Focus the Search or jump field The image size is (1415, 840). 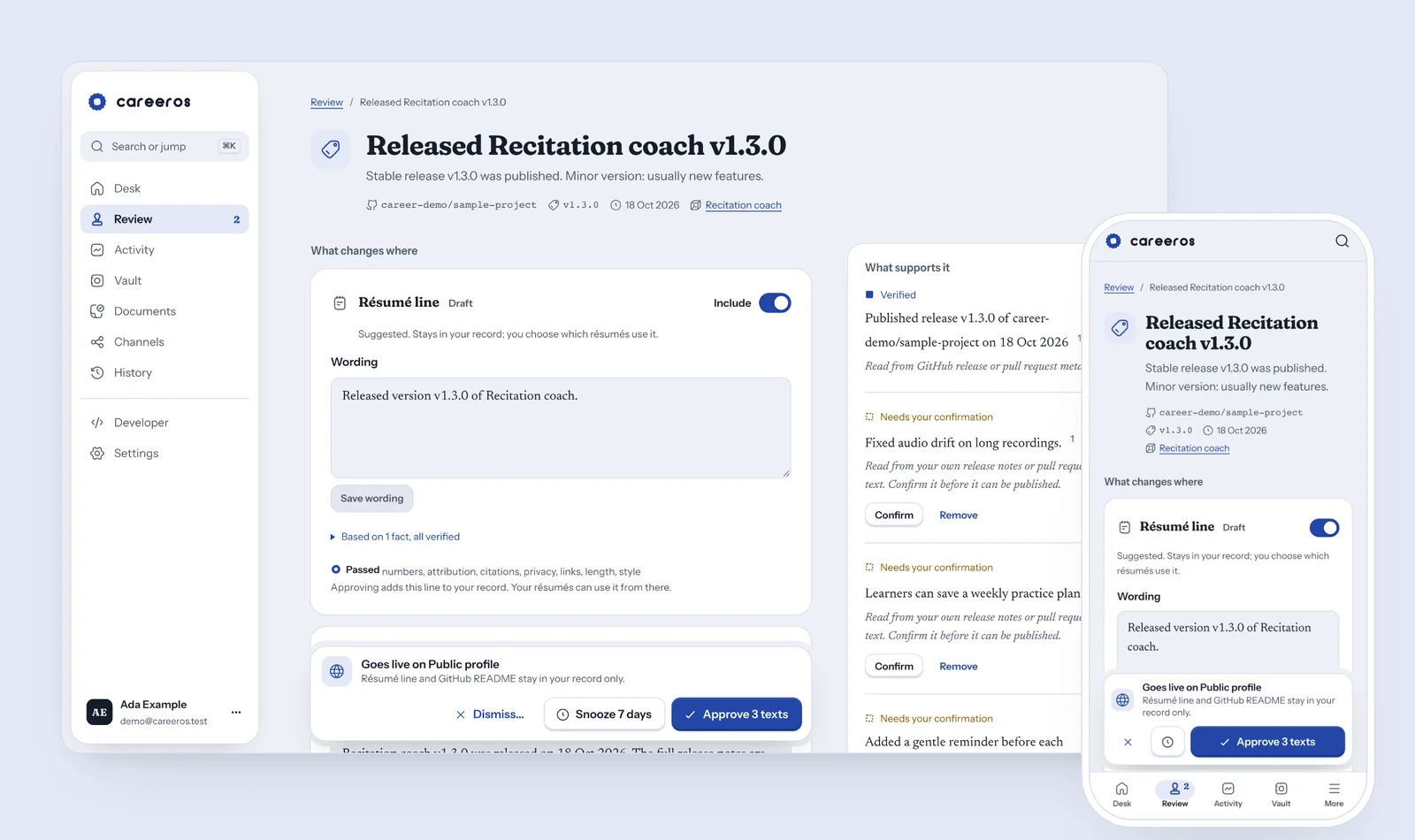164,147
